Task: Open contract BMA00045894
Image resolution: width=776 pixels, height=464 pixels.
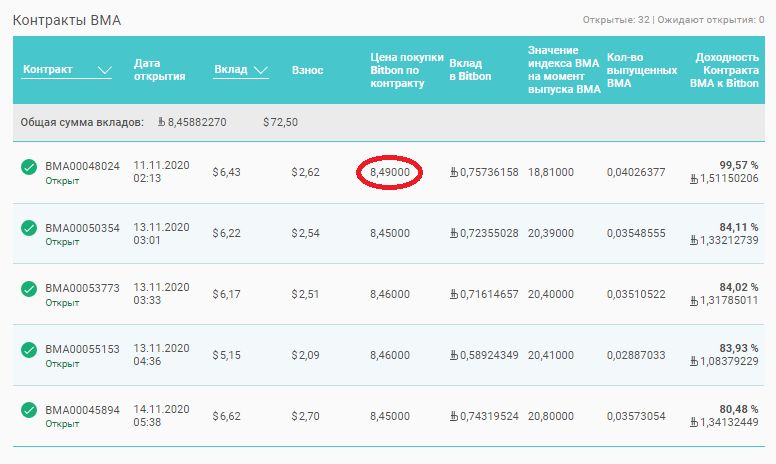Action: [x=82, y=410]
